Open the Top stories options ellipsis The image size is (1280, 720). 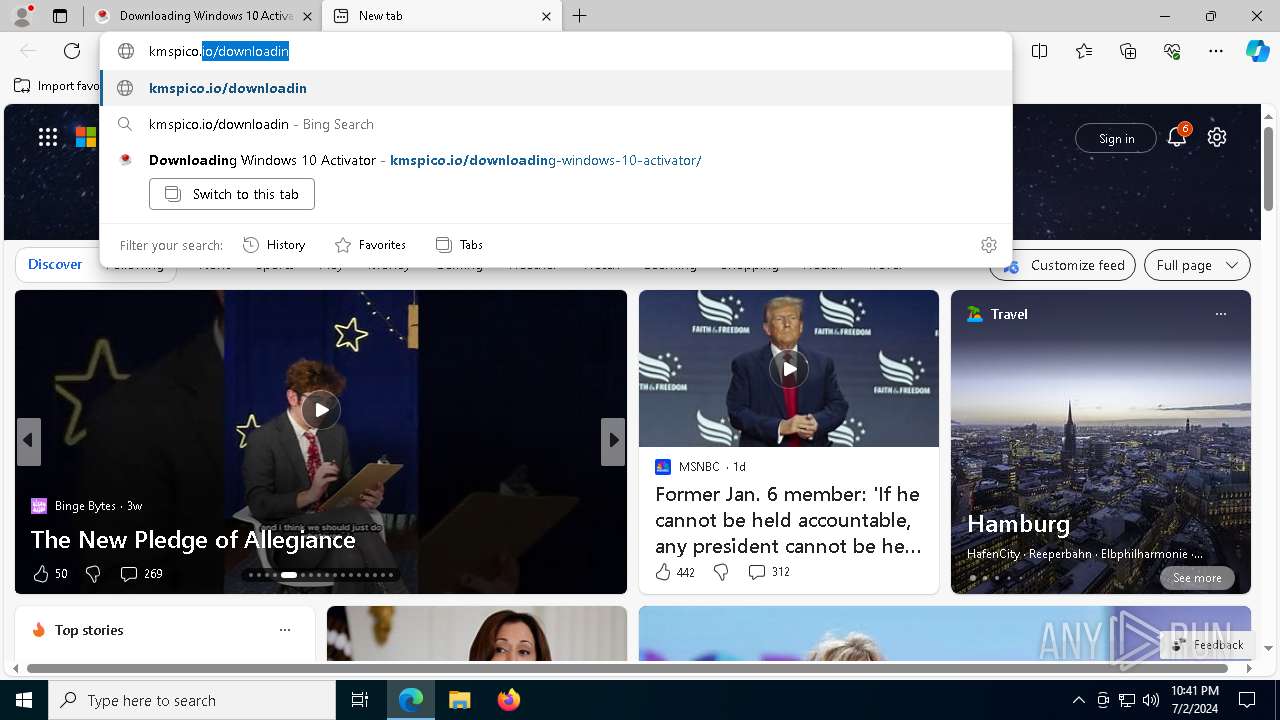[x=285, y=630]
